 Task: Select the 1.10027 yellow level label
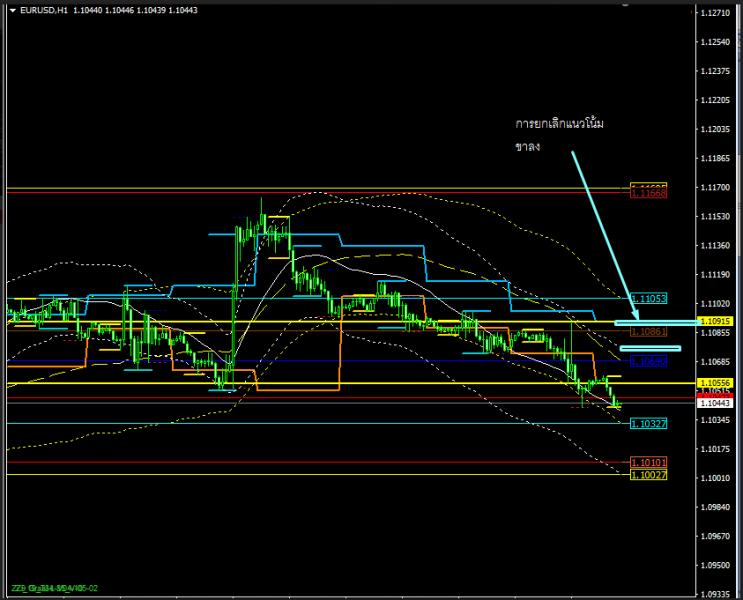coord(649,475)
